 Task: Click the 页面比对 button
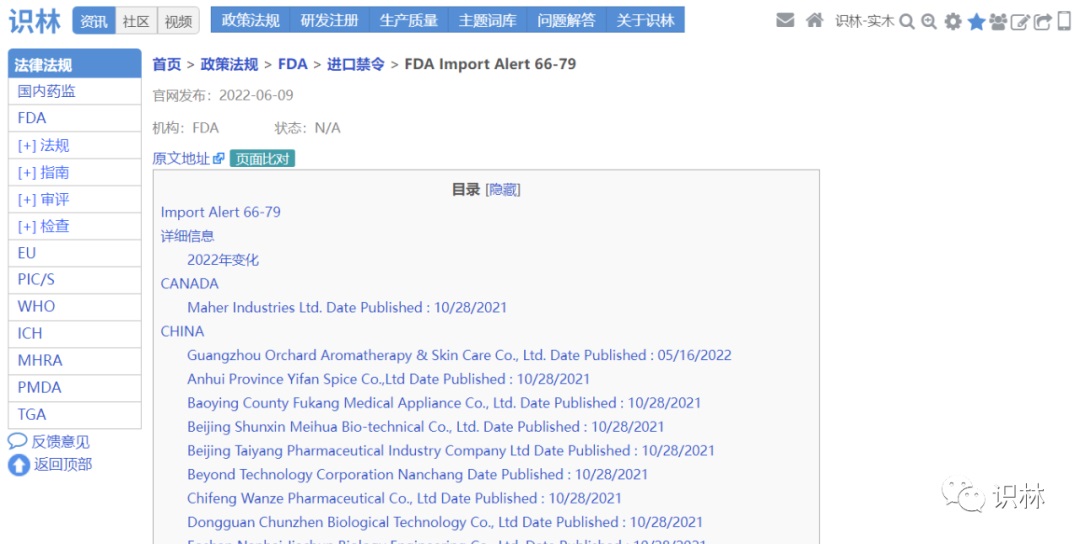click(262, 158)
